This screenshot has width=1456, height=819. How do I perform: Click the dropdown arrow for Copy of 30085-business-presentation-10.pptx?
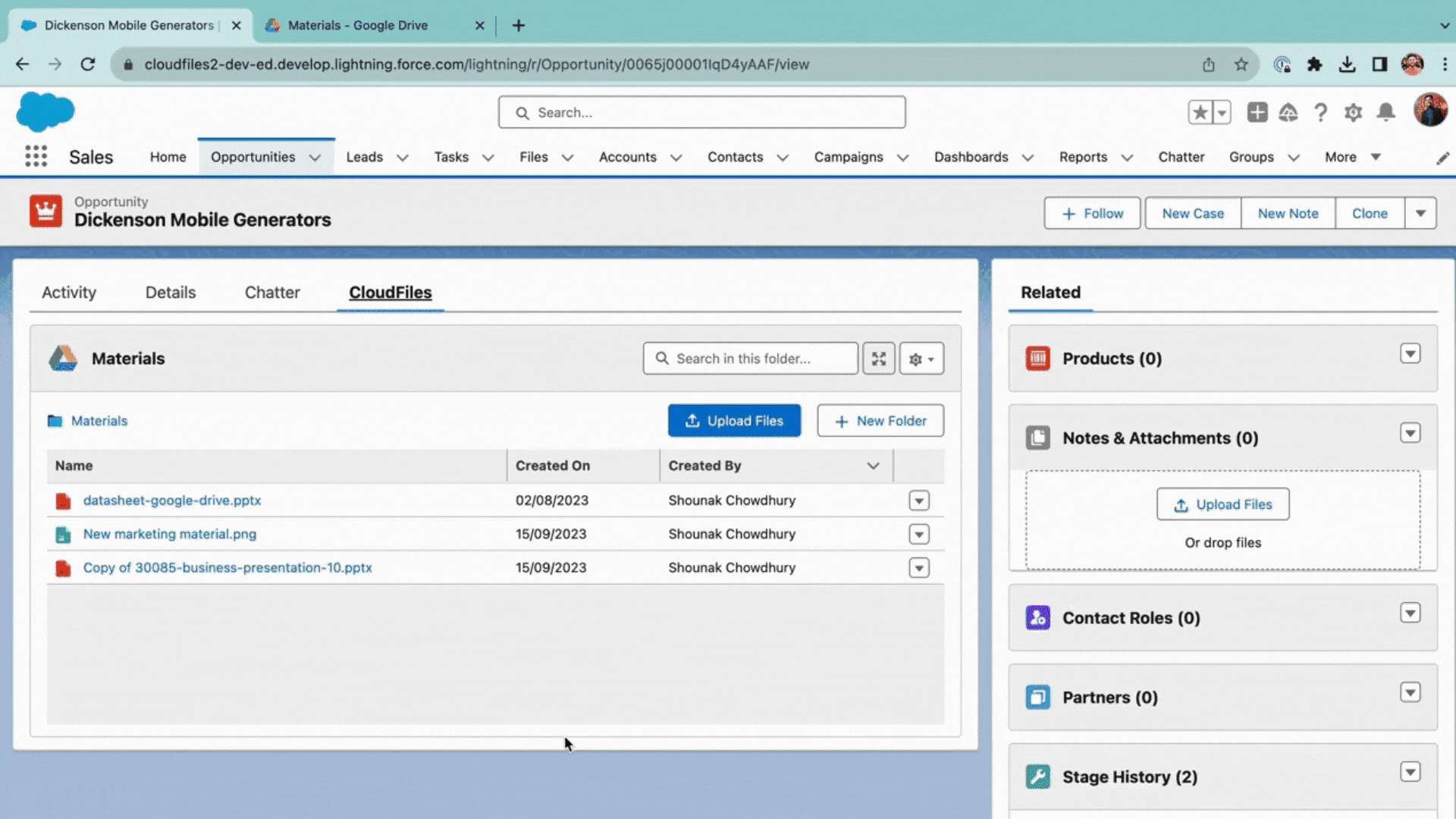[x=918, y=567]
